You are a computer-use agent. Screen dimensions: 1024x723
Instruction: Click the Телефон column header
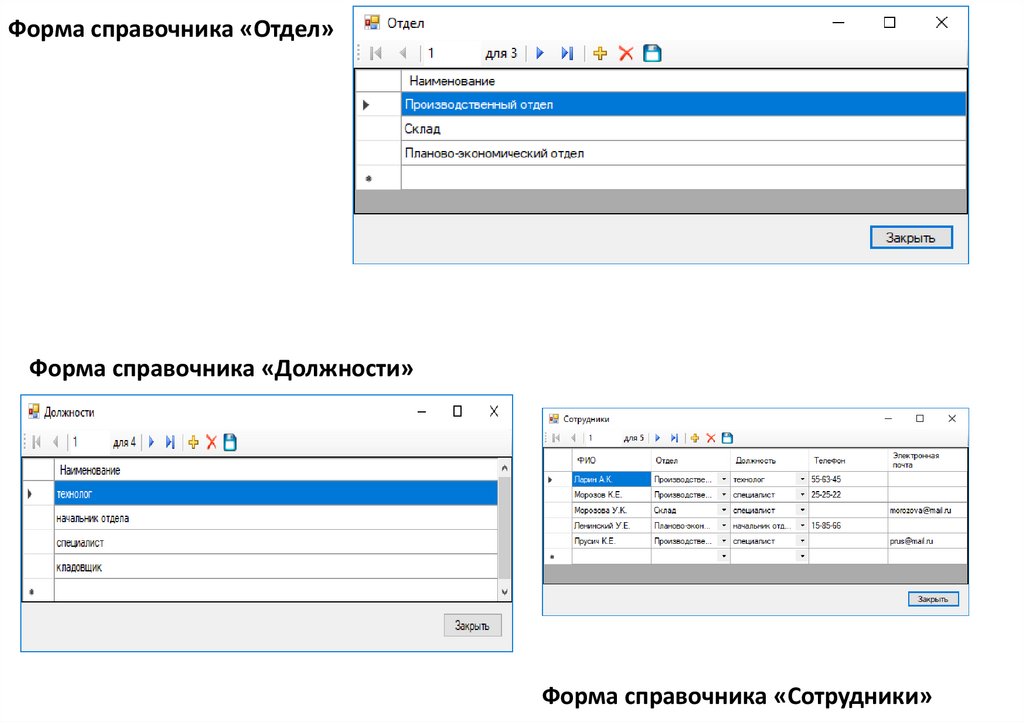coord(848,460)
